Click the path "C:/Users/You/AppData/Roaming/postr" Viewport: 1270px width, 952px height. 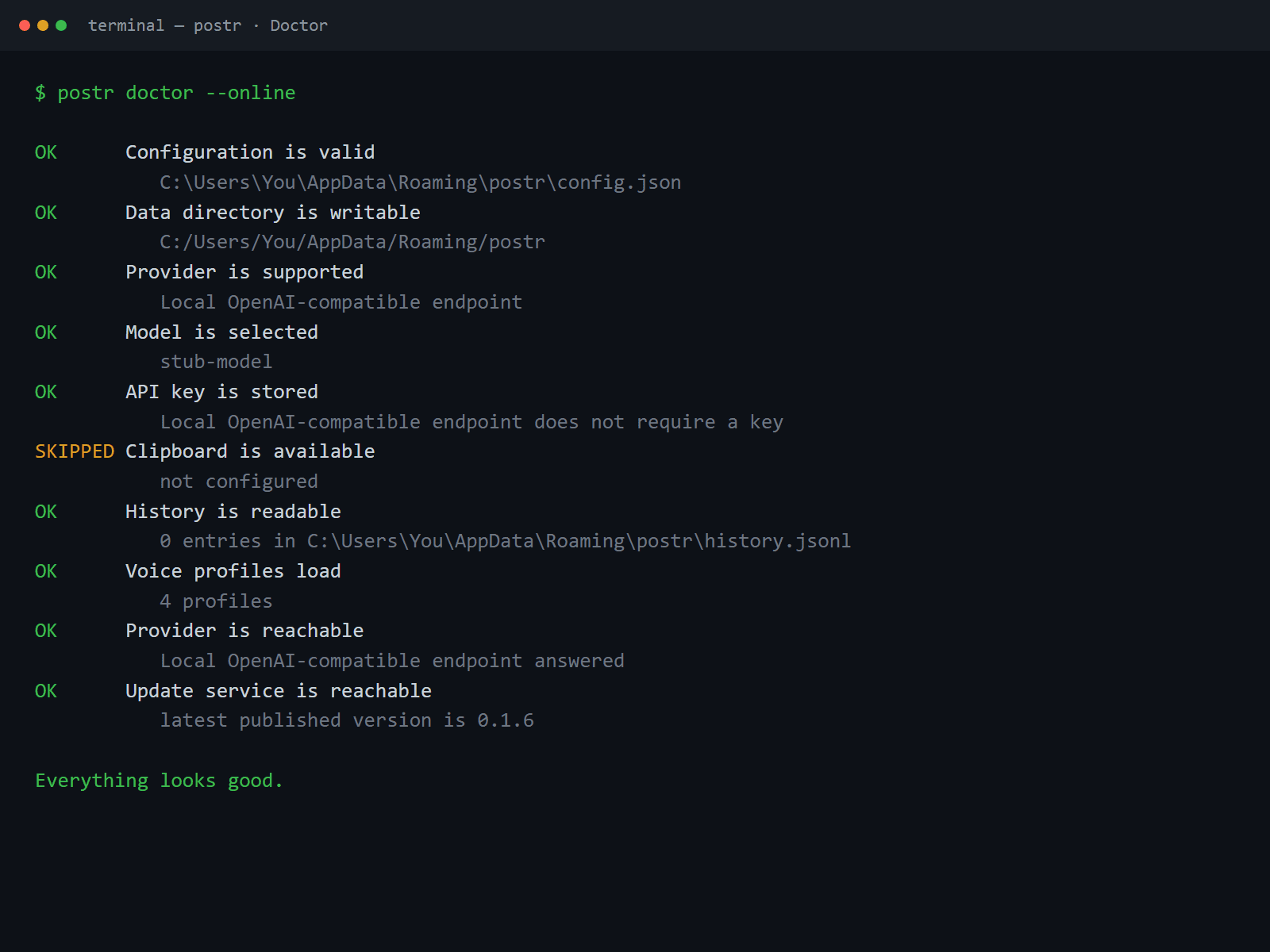click(352, 242)
